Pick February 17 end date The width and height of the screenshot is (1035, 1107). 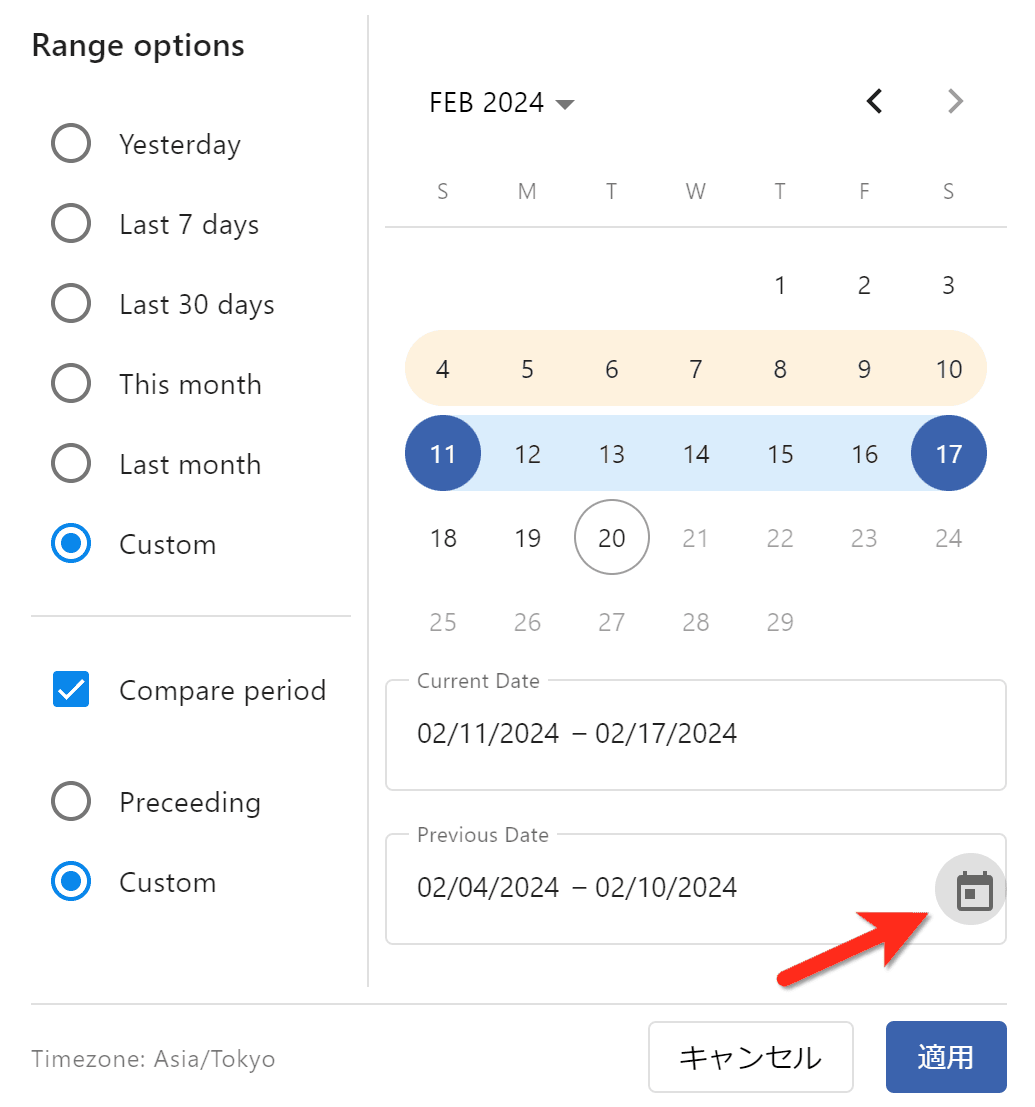tap(948, 454)
